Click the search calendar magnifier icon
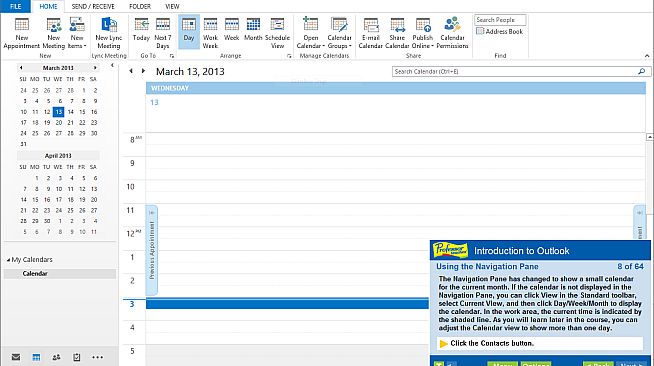The width and height of the screenshot is (654, 366). 641,72
